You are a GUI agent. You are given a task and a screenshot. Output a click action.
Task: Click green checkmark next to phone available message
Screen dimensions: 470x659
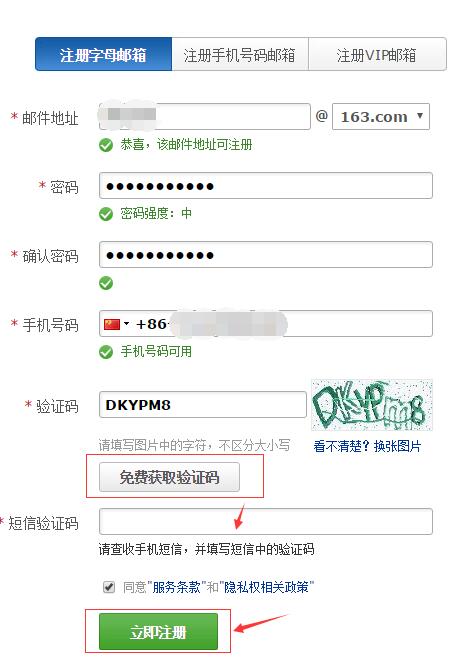pos(106,352)
